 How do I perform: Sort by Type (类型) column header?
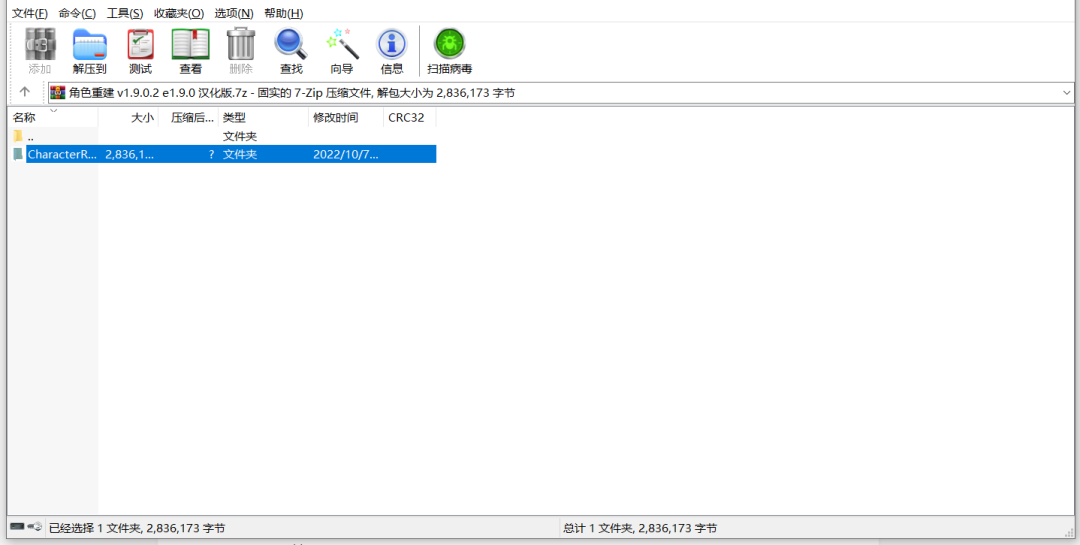click(264, 118)
